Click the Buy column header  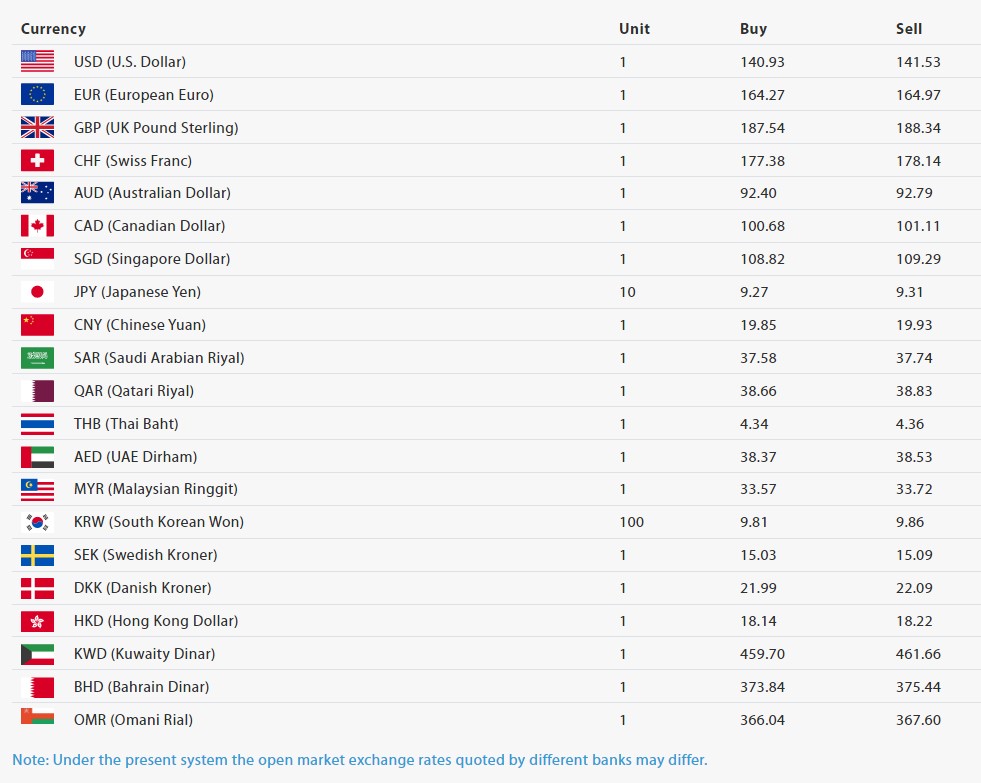(753, 29)
